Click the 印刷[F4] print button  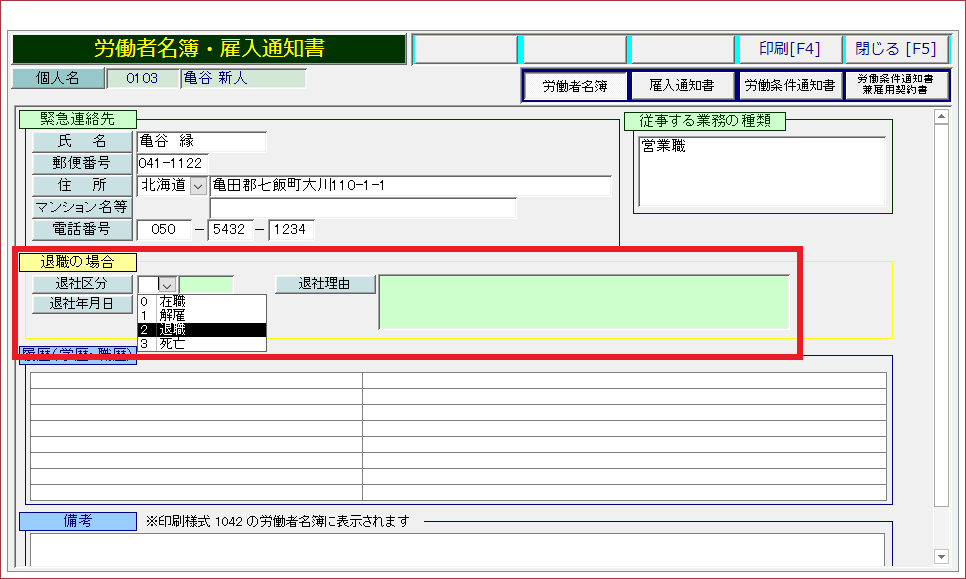tap(789, 49)
